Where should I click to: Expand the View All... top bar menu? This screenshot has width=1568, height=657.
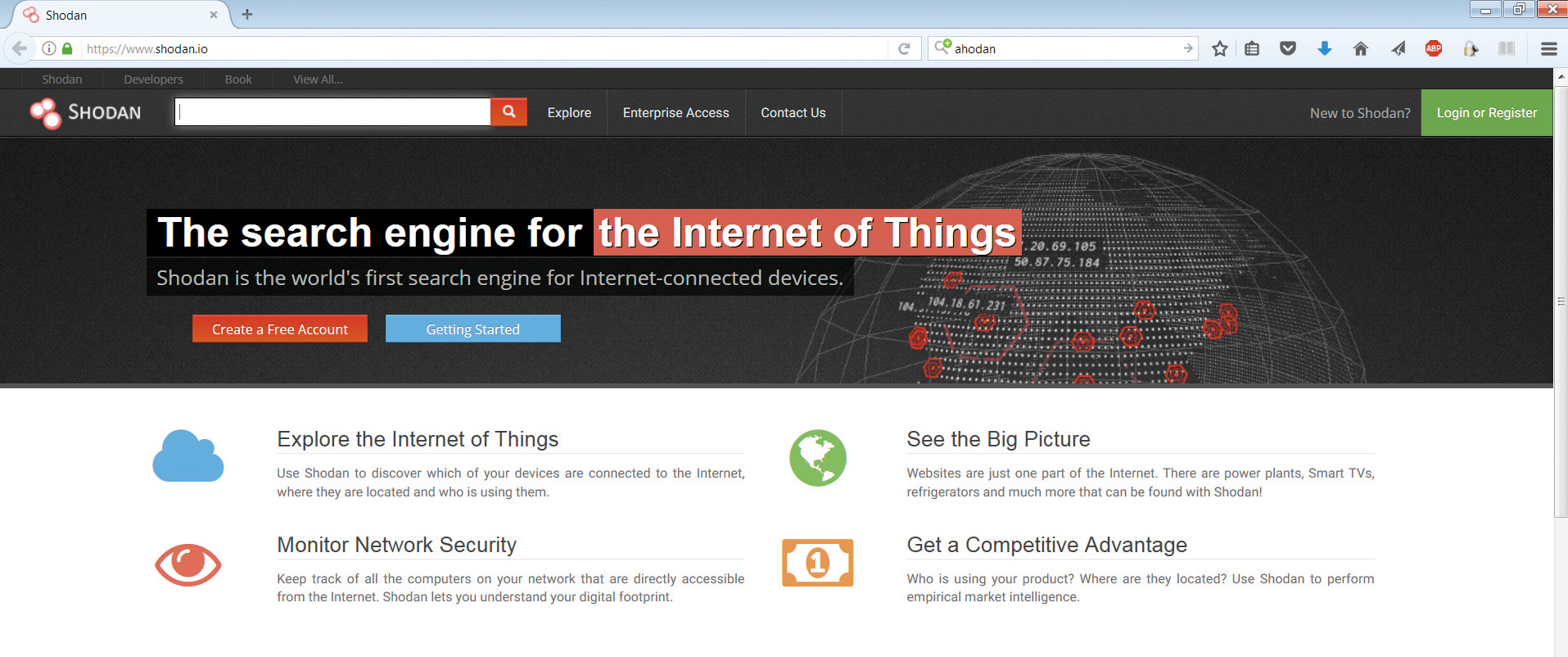coord(318,79)
